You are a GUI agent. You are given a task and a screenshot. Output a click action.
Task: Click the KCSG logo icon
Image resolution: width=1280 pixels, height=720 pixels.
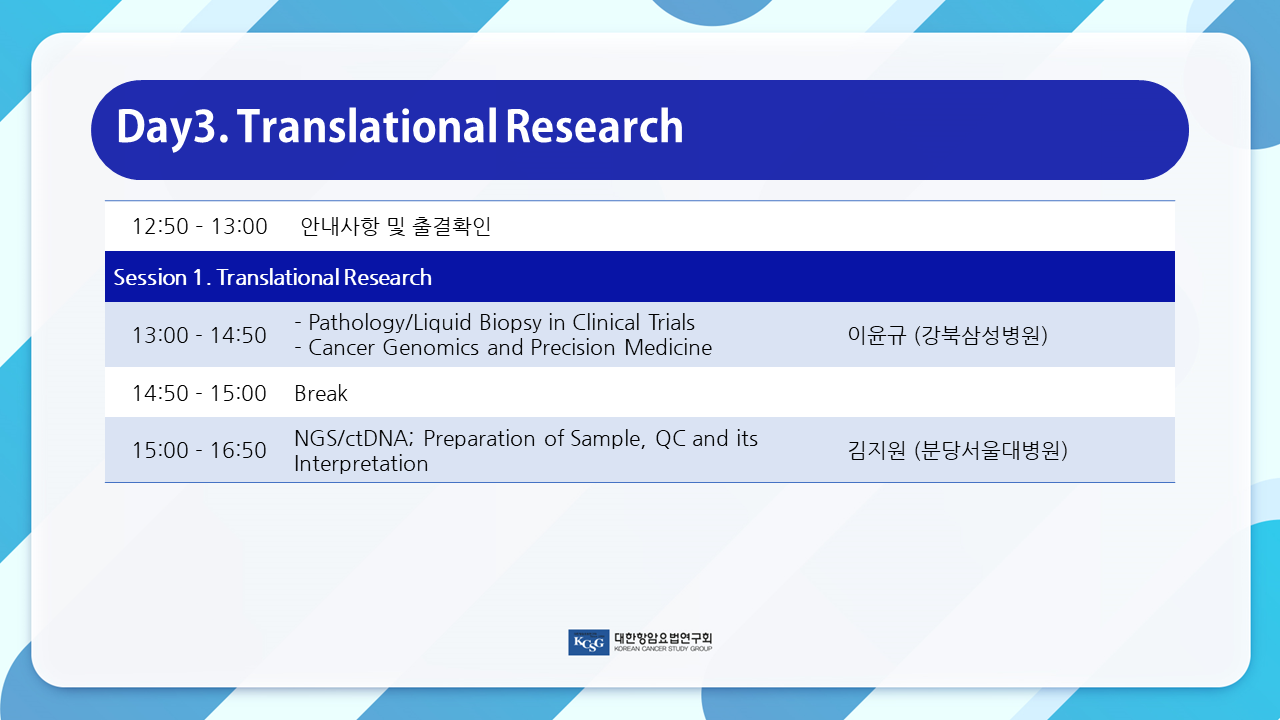click(x=588, y=642)
